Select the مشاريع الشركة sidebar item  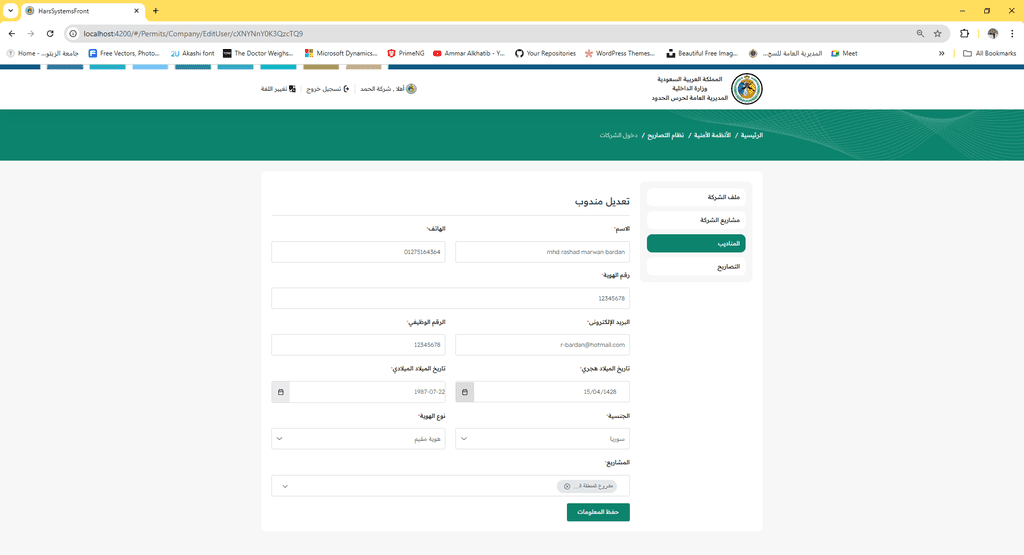coord(696,220)
